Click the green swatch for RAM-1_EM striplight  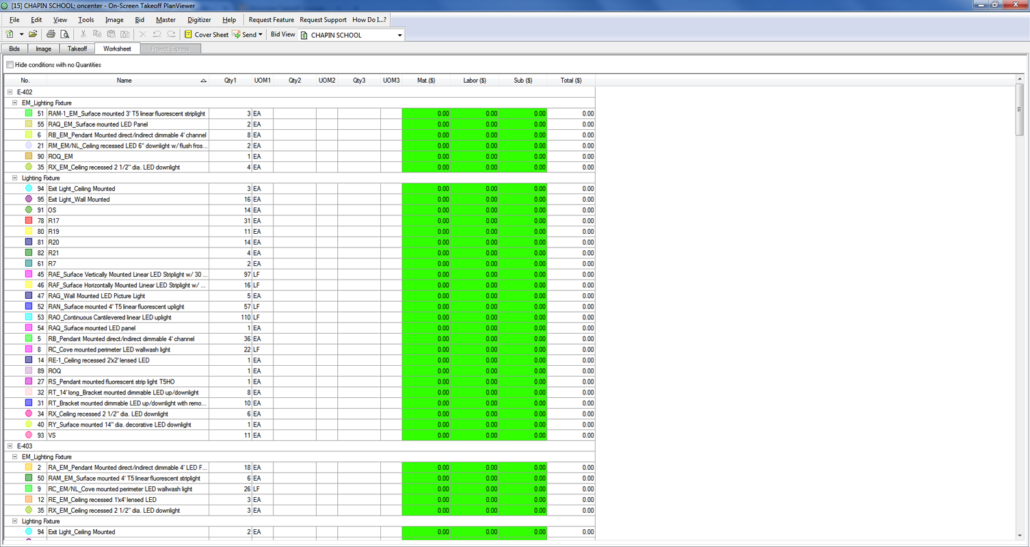click(28, 114)
